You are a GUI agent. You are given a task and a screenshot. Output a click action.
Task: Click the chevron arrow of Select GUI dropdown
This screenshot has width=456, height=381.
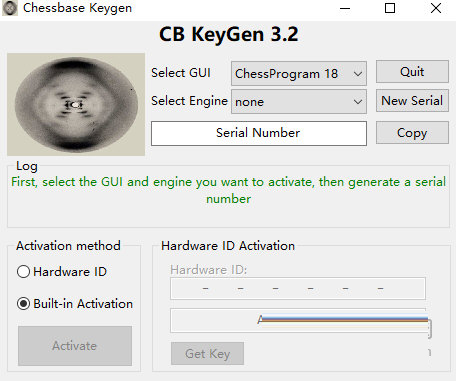(358, 74)
